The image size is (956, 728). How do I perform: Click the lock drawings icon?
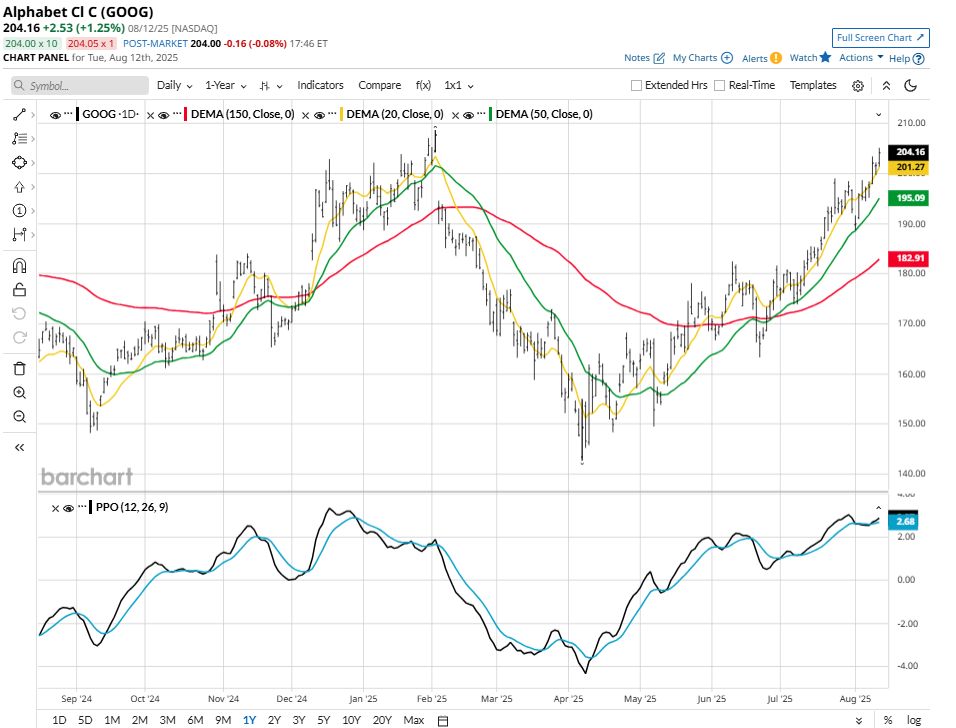click(20, 290)
